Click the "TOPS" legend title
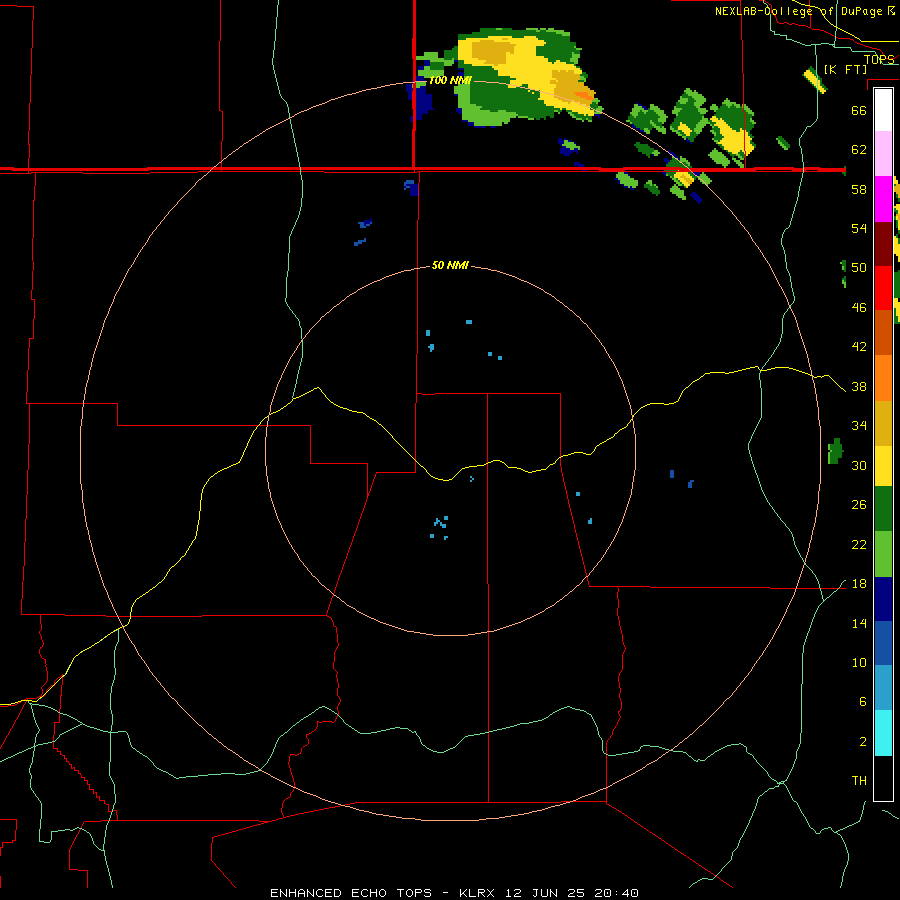This screenshot has height=900, width=900. tap(879, 59)
